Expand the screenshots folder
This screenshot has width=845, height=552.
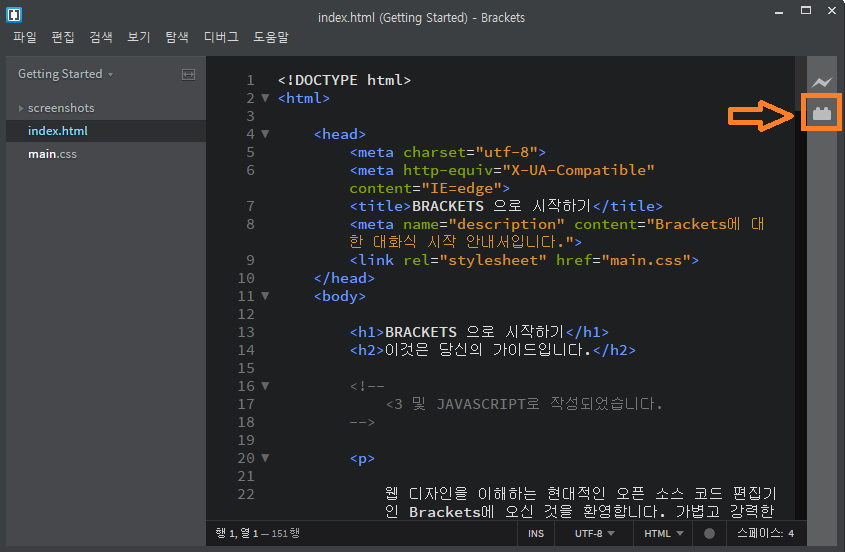(21, 108)
